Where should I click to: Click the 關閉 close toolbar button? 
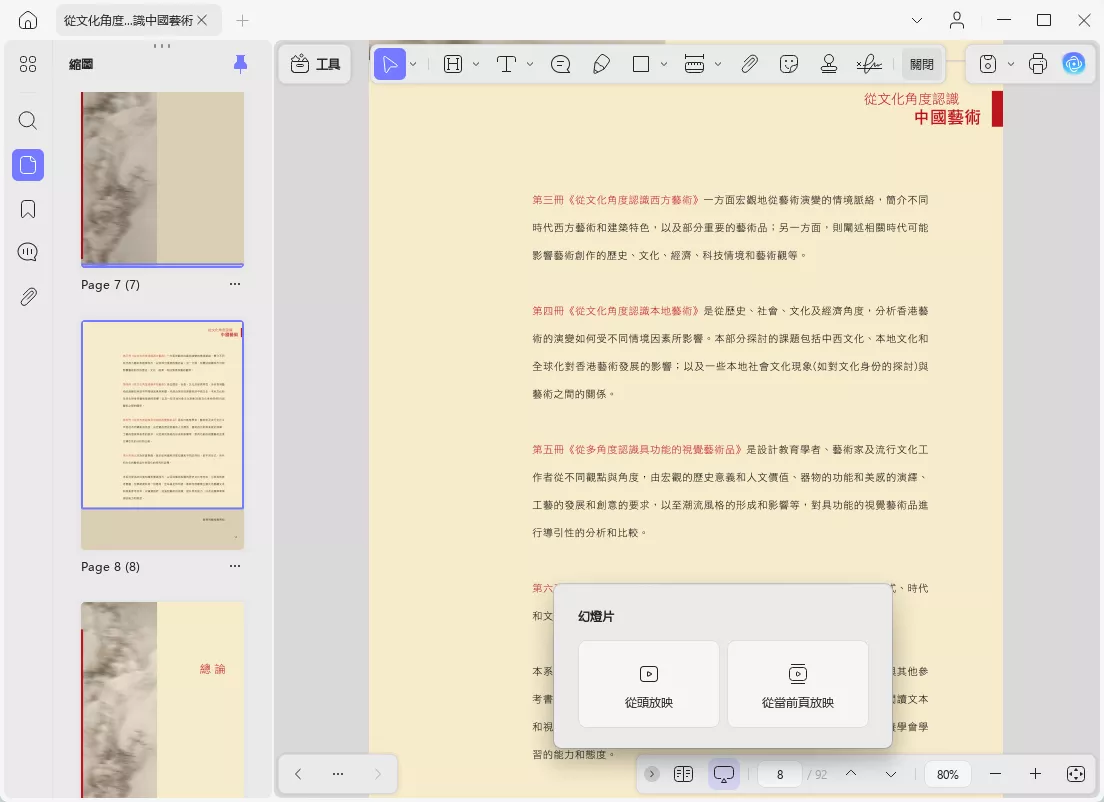click(x=921, y=65)
